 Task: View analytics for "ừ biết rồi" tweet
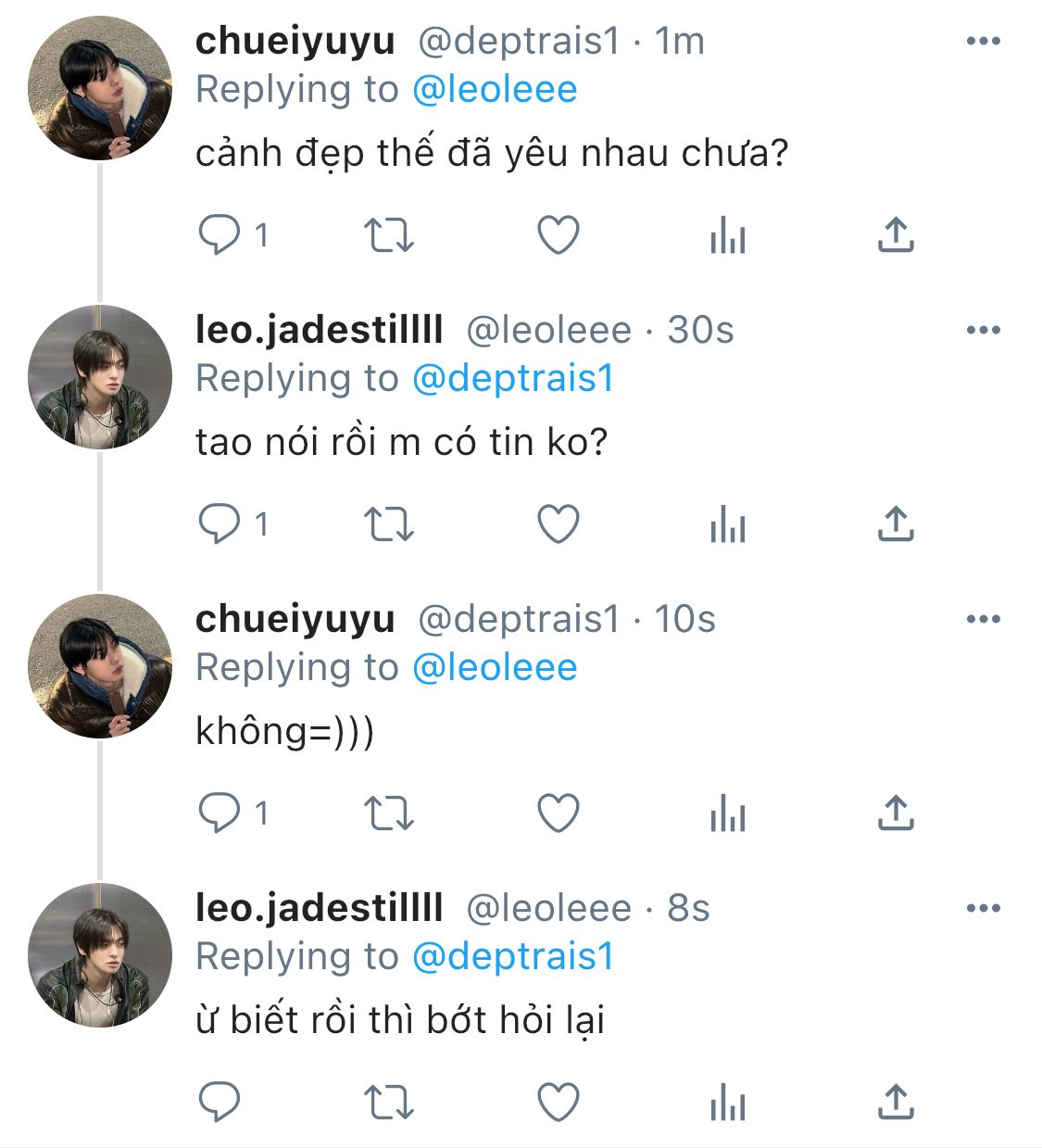click(727, 1104)
